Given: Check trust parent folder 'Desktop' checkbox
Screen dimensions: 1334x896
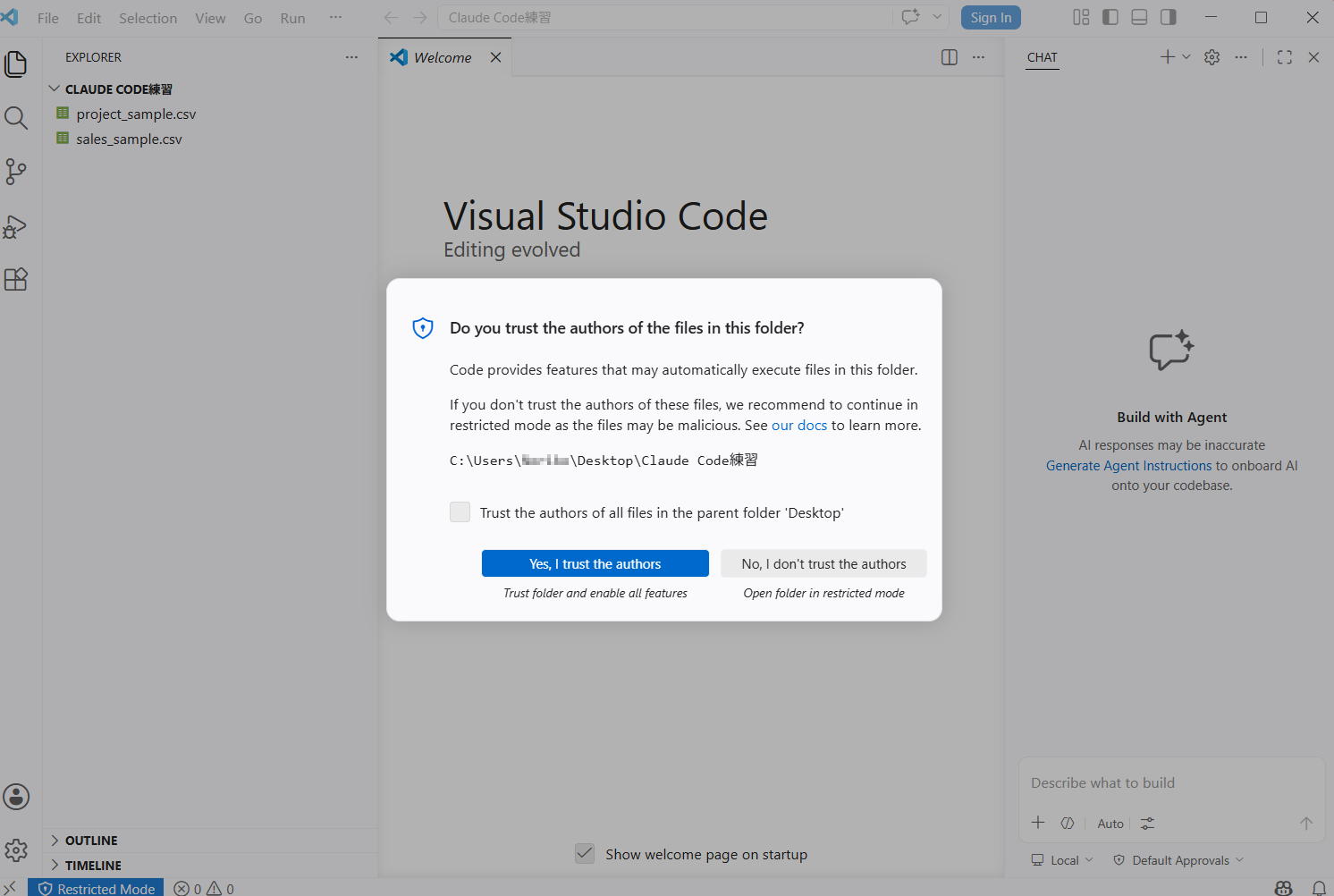Looking at the screenshot, I should (460, 512).
